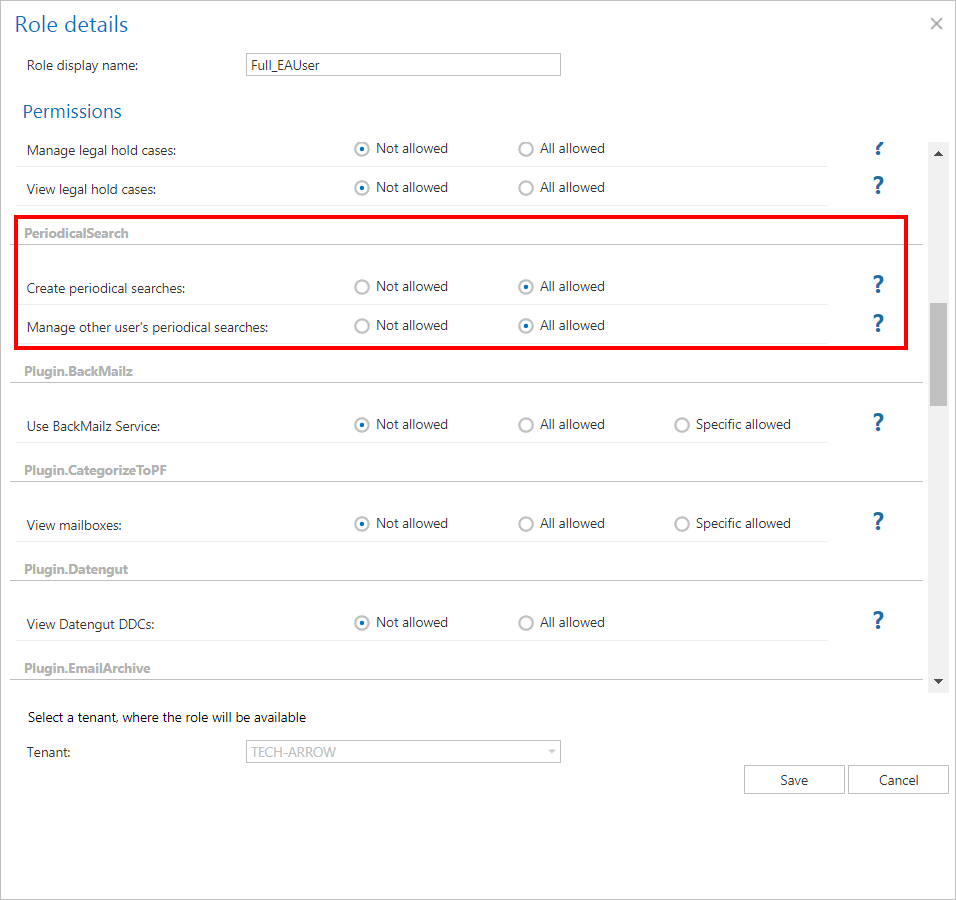Choose All allowed for View Datengut DDCs

[x=526, y=623]
